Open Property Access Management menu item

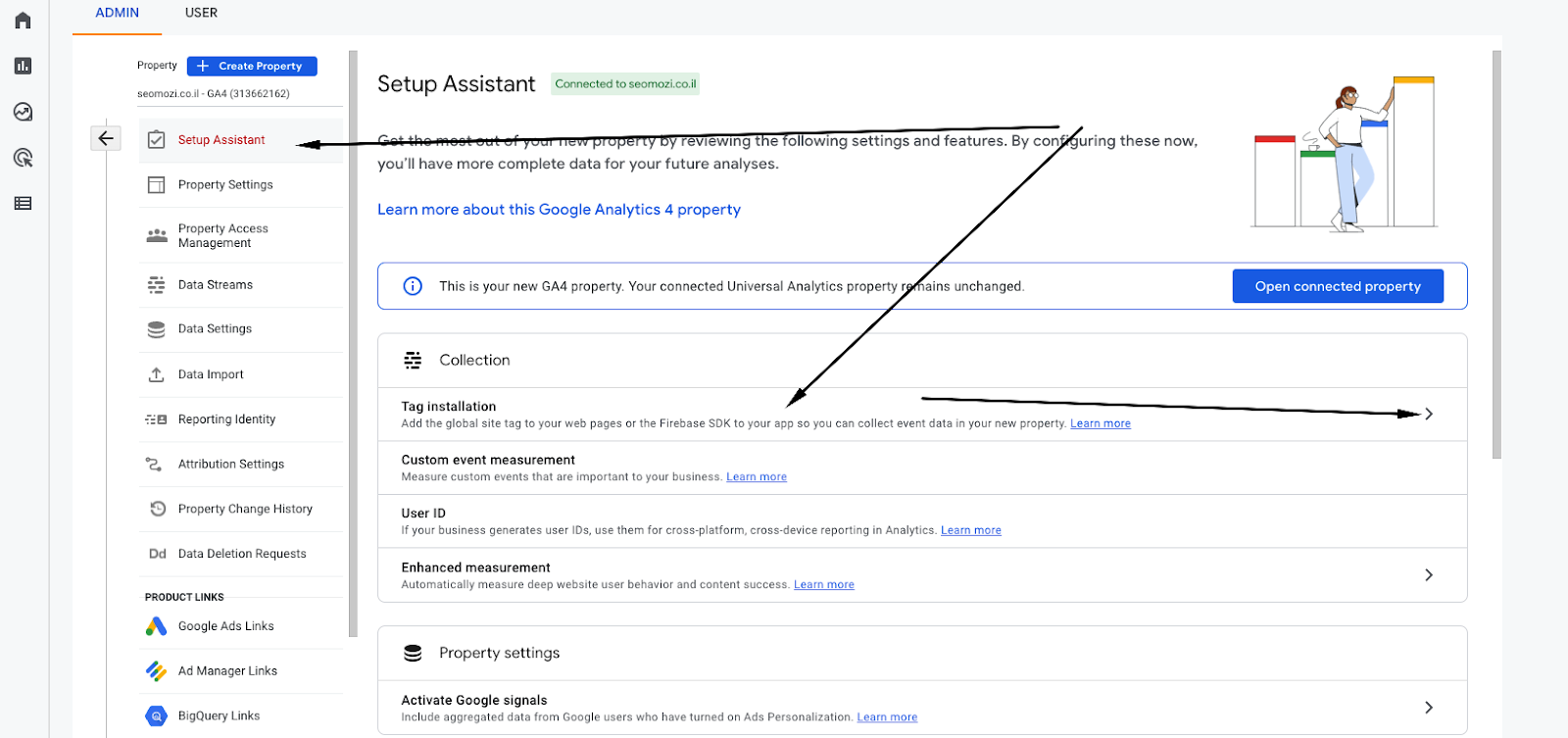coord(222,235)
